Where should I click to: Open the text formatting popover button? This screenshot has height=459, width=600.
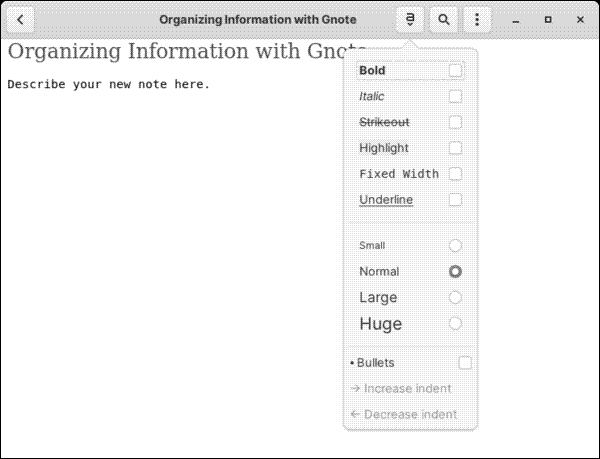[x=410, y=20]
